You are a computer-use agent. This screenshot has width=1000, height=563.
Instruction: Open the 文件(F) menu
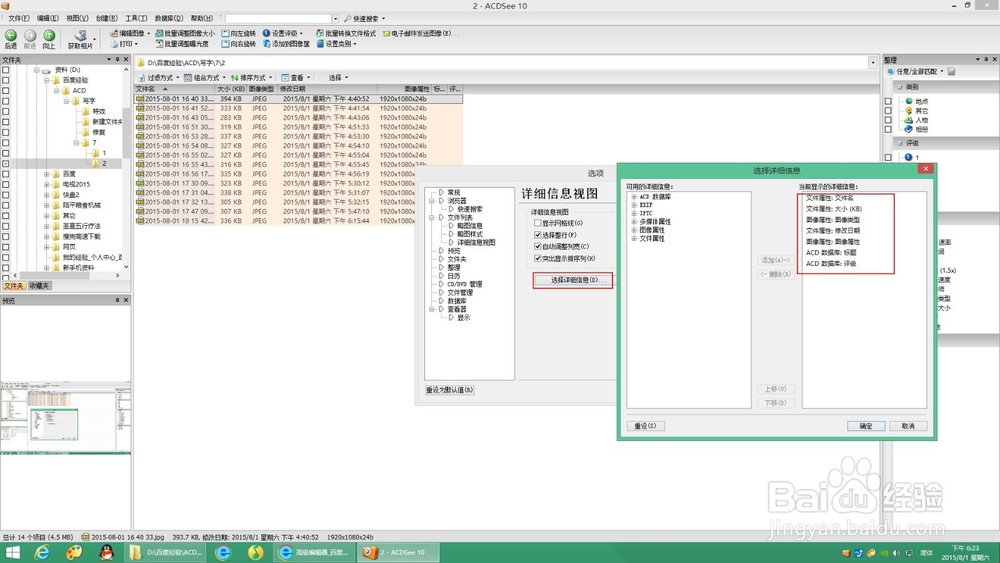click(x=18, y=18)
